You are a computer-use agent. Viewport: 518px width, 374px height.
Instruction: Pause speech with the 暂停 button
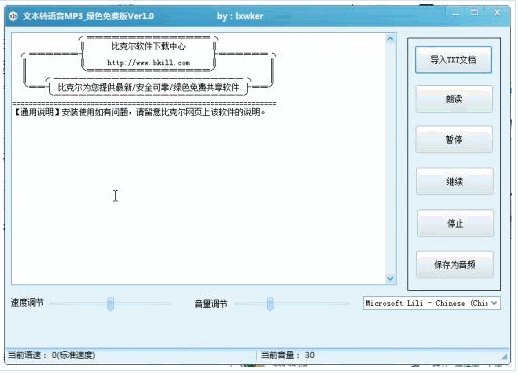coord(454,139)
